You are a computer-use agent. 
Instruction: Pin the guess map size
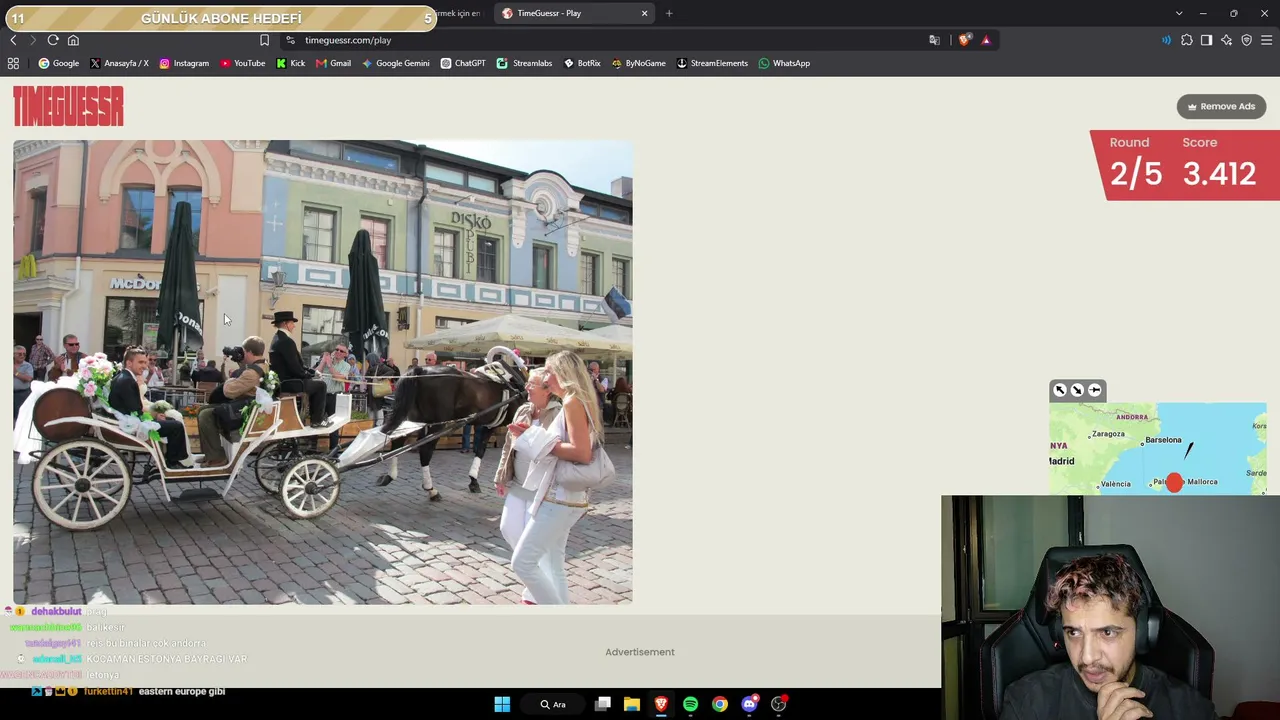click(x=1094, y=390)
